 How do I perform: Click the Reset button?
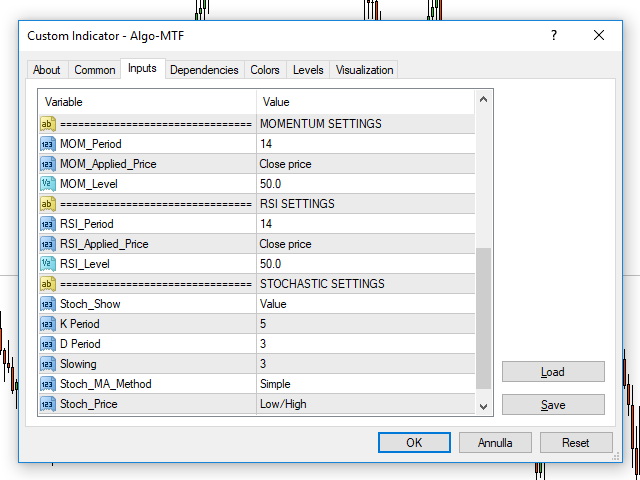click(576, 442)
